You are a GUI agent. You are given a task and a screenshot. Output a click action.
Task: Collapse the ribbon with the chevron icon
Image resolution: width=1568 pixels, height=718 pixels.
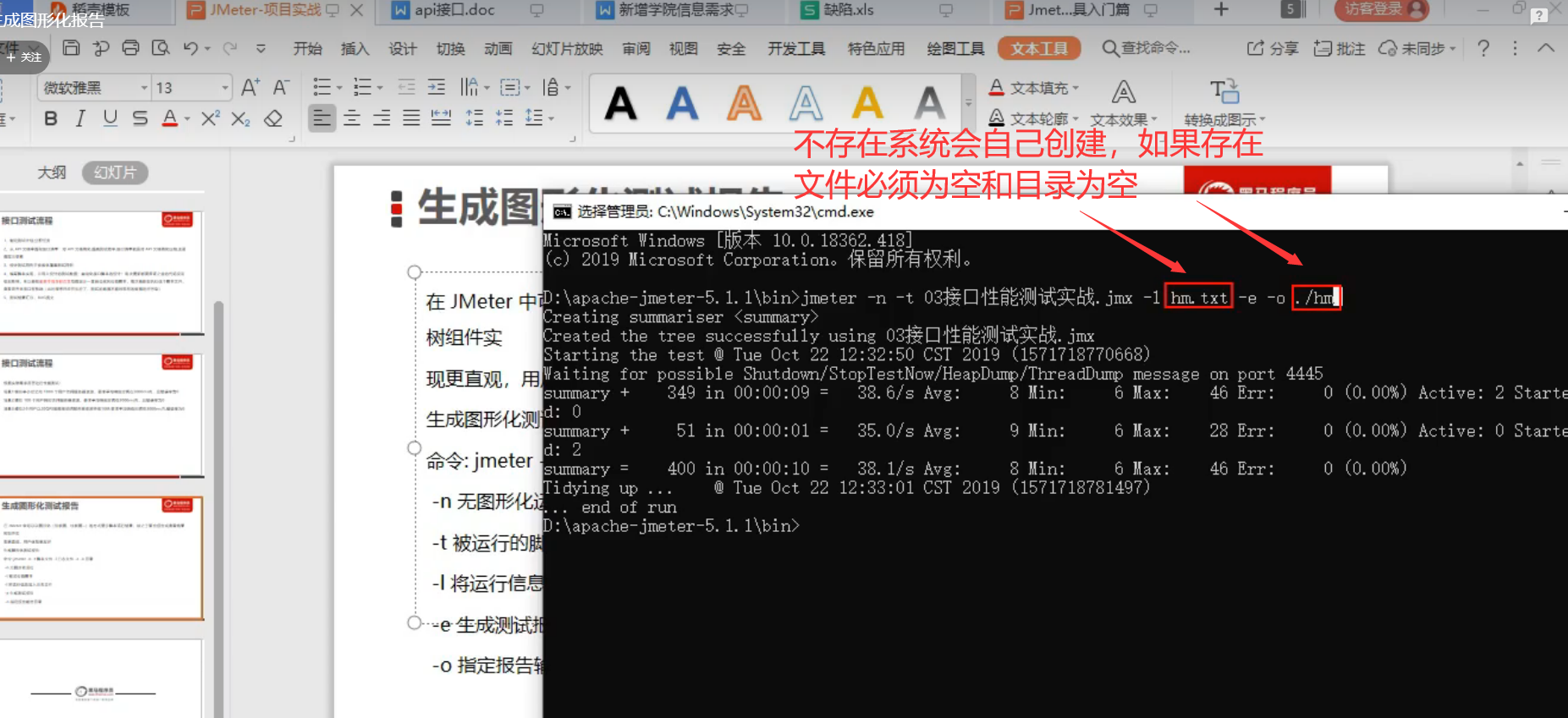1546,48
